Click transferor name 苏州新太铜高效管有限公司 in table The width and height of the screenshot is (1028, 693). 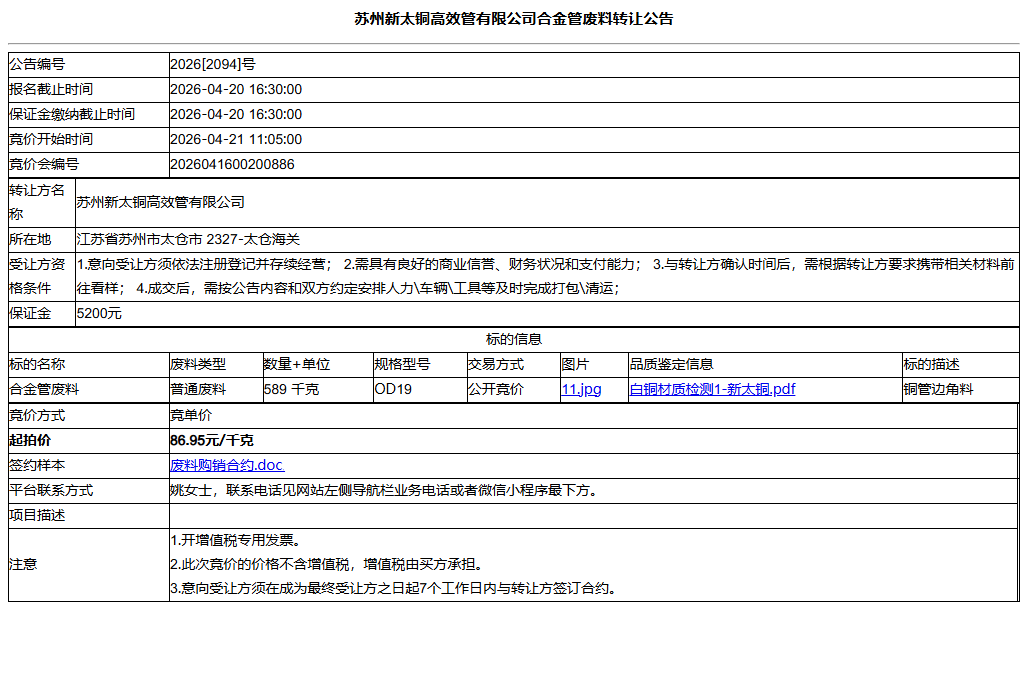click(x=161, y=203)
